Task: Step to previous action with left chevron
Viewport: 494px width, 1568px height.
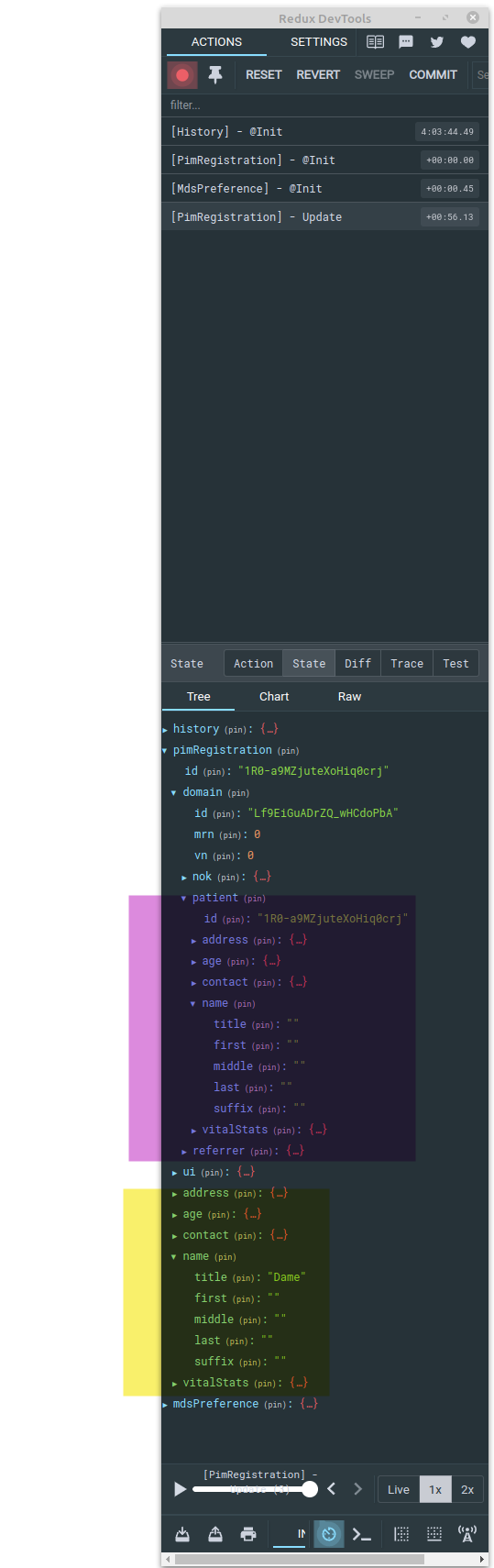Action: point(332,1489)
